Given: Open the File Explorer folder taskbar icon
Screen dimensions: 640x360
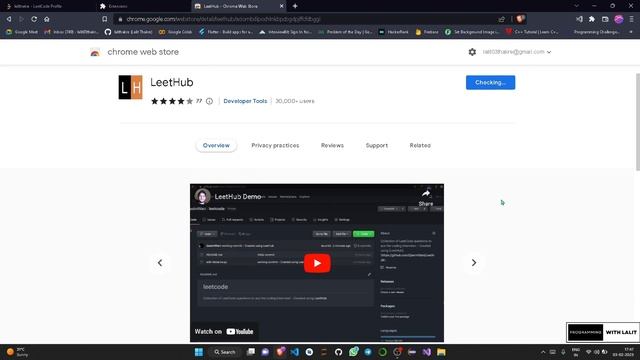Looking at the screenshot, I should tap(441, 352).
